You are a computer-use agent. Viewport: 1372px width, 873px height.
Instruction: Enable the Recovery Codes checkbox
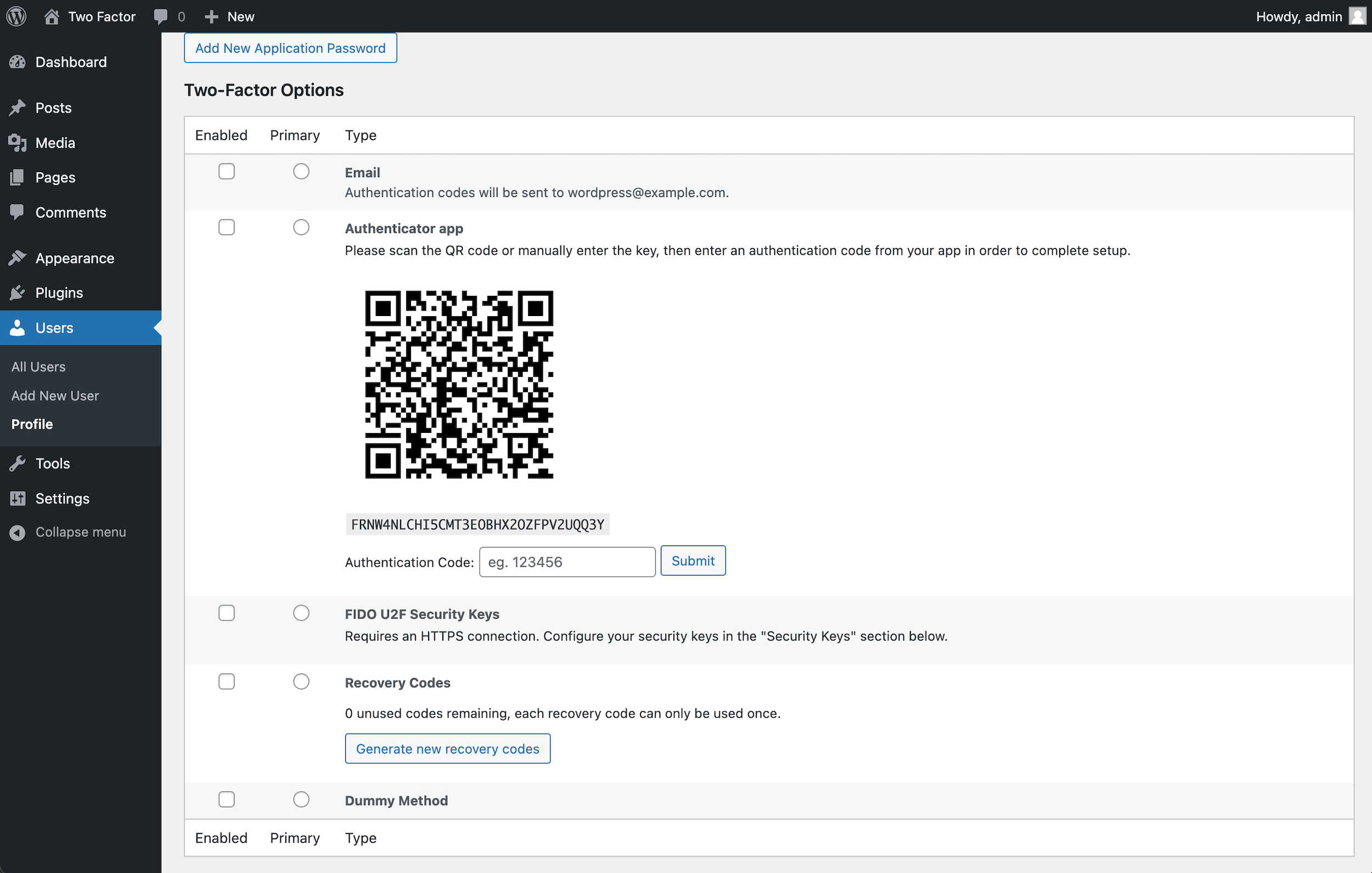226,681
